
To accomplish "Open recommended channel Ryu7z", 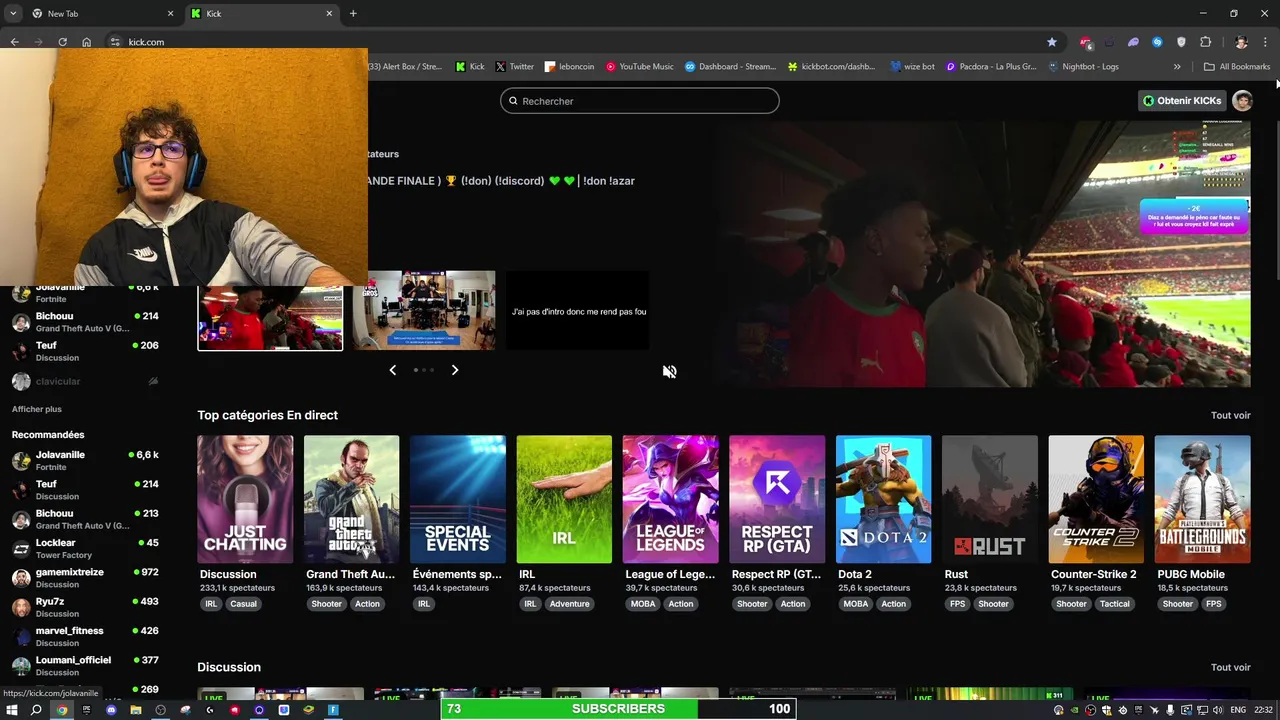I will (x=85, y=607).
